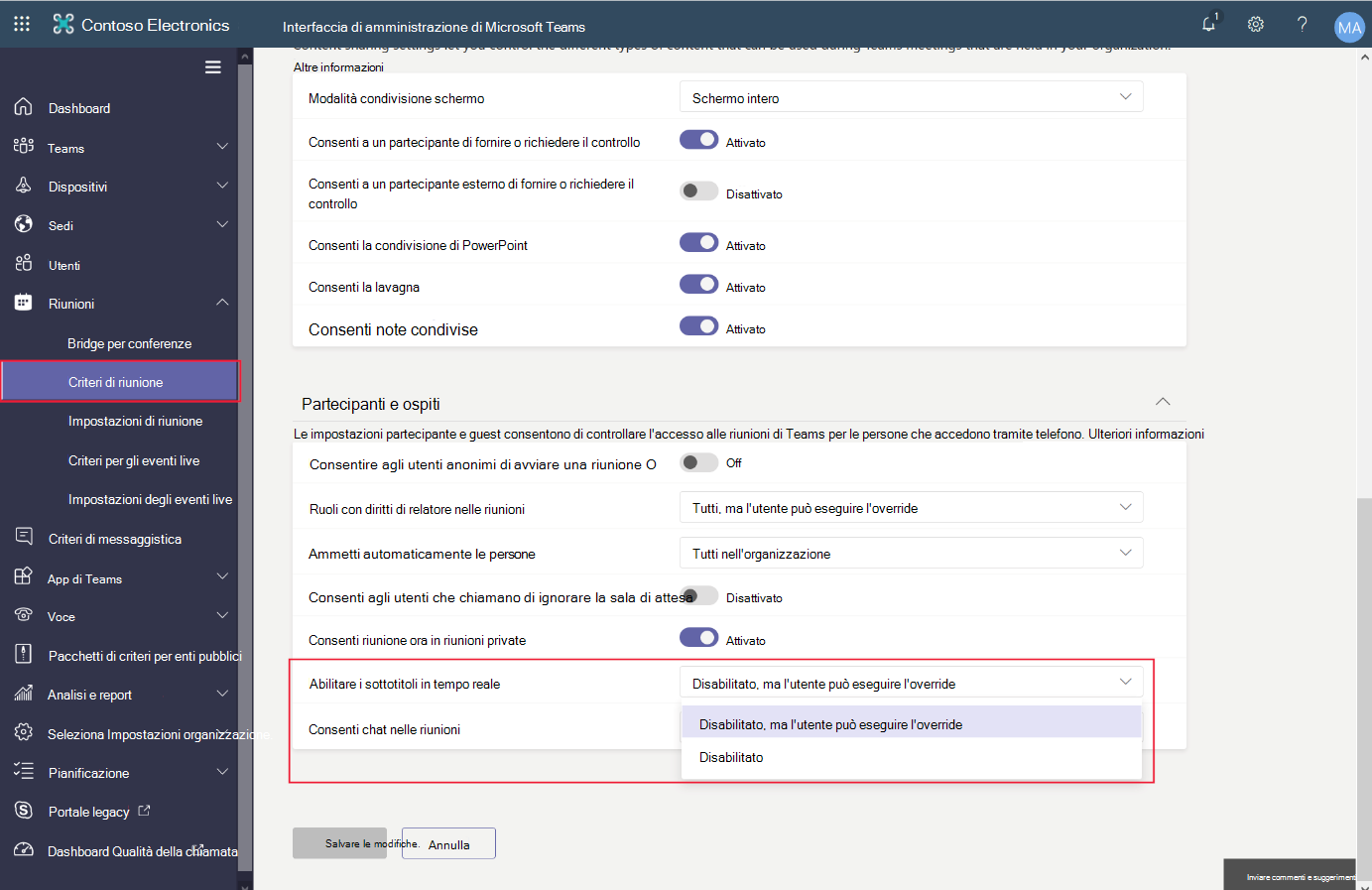Image resolution: width=1372 pixels, height=890 pixels.
Task: Expand the Dispositivi sidebar chevron
Action: pos(222,185)
